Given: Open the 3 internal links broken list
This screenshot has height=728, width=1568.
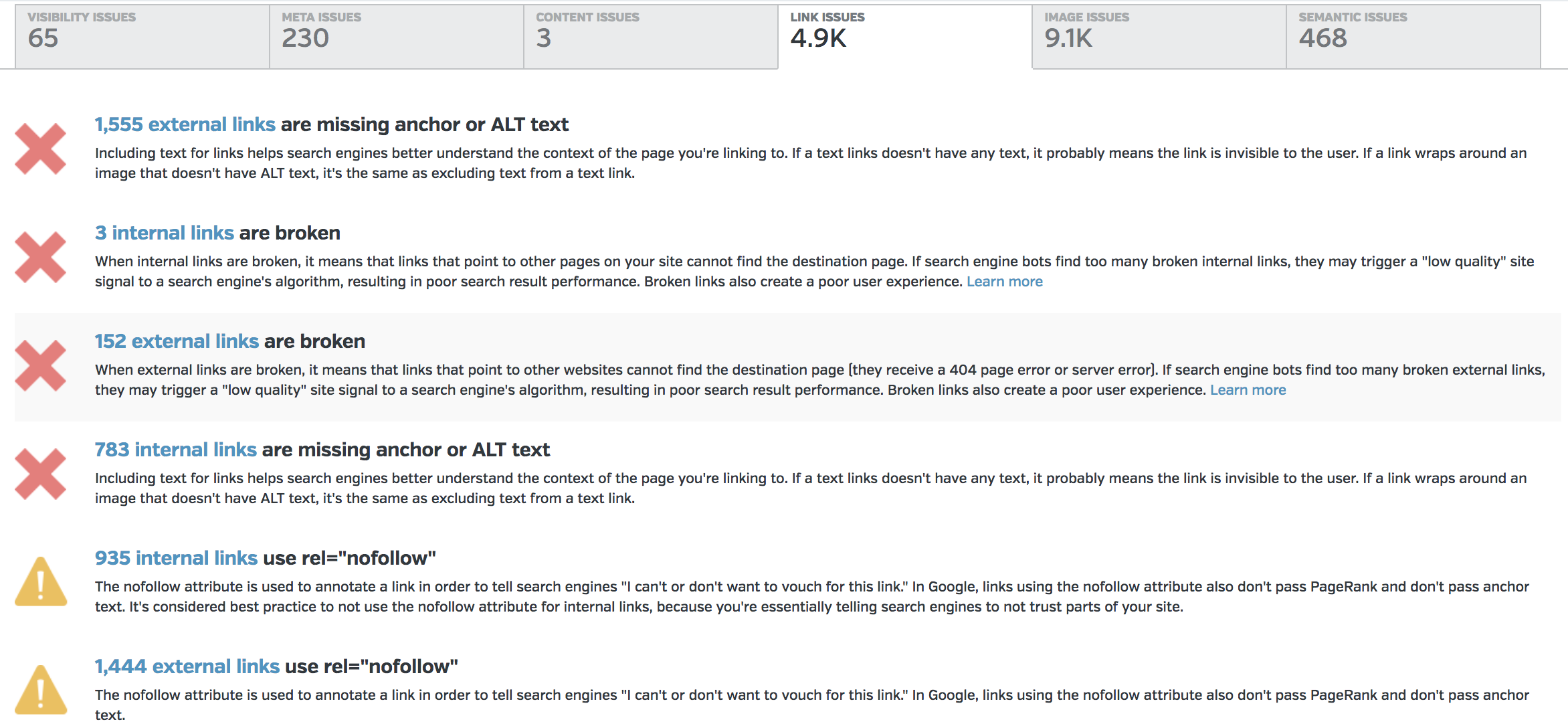Looking at the screenshot, I should (x=164, y=233).
